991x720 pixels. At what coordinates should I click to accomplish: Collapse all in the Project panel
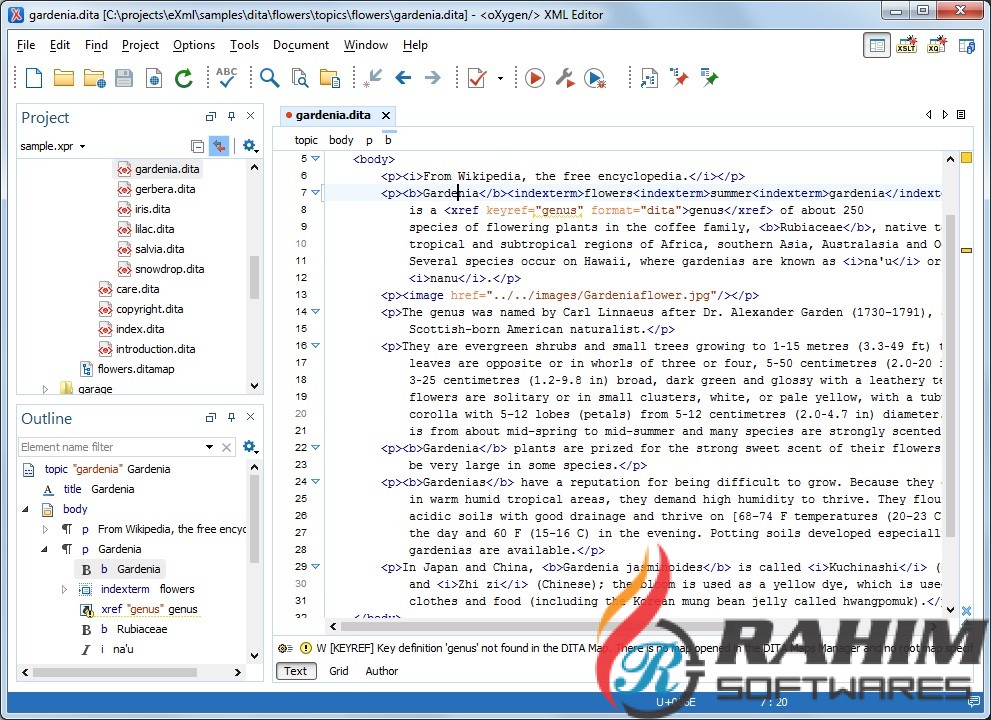(197, 146)
